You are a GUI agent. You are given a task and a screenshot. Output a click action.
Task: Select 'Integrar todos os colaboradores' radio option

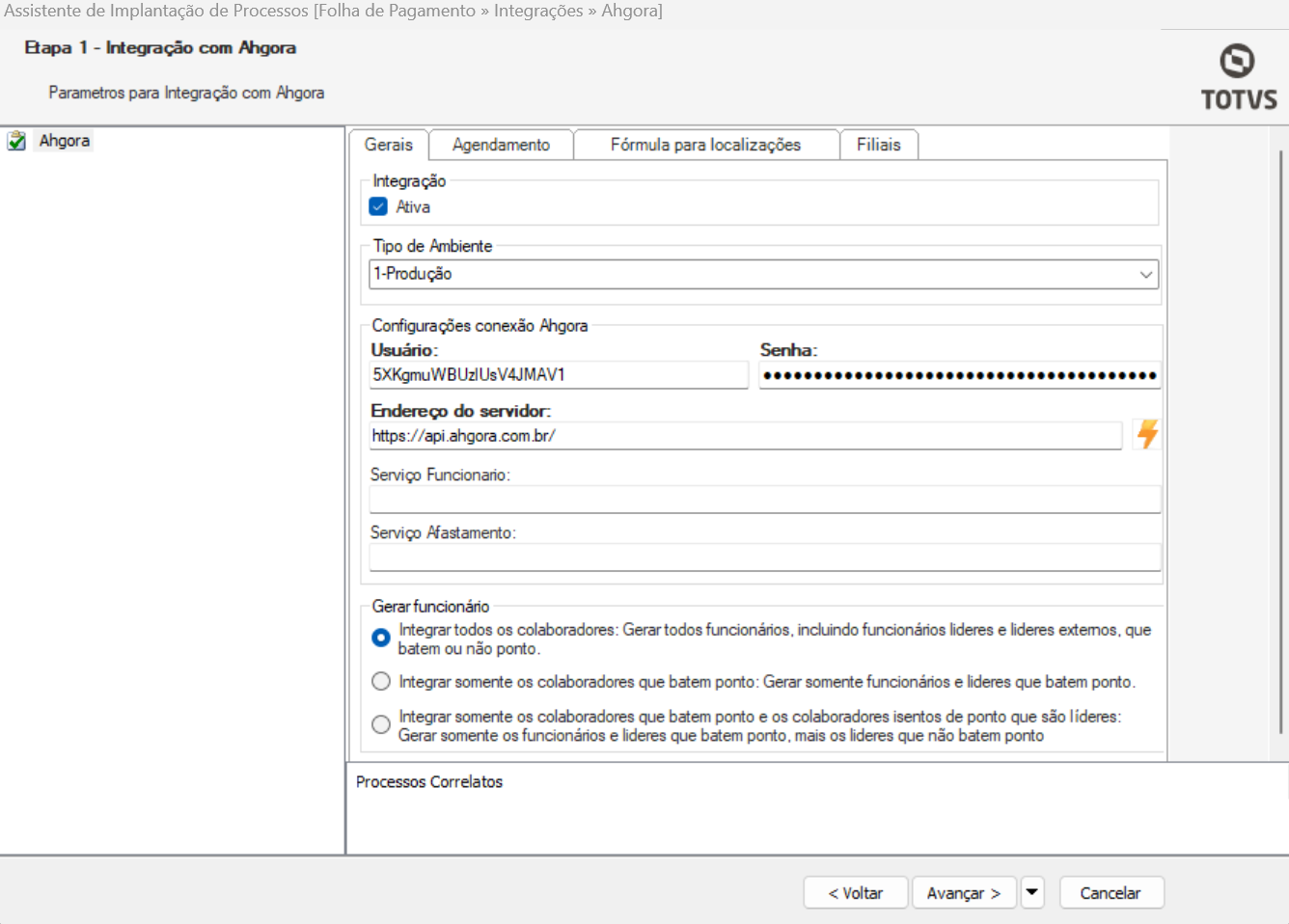point(381,638)
